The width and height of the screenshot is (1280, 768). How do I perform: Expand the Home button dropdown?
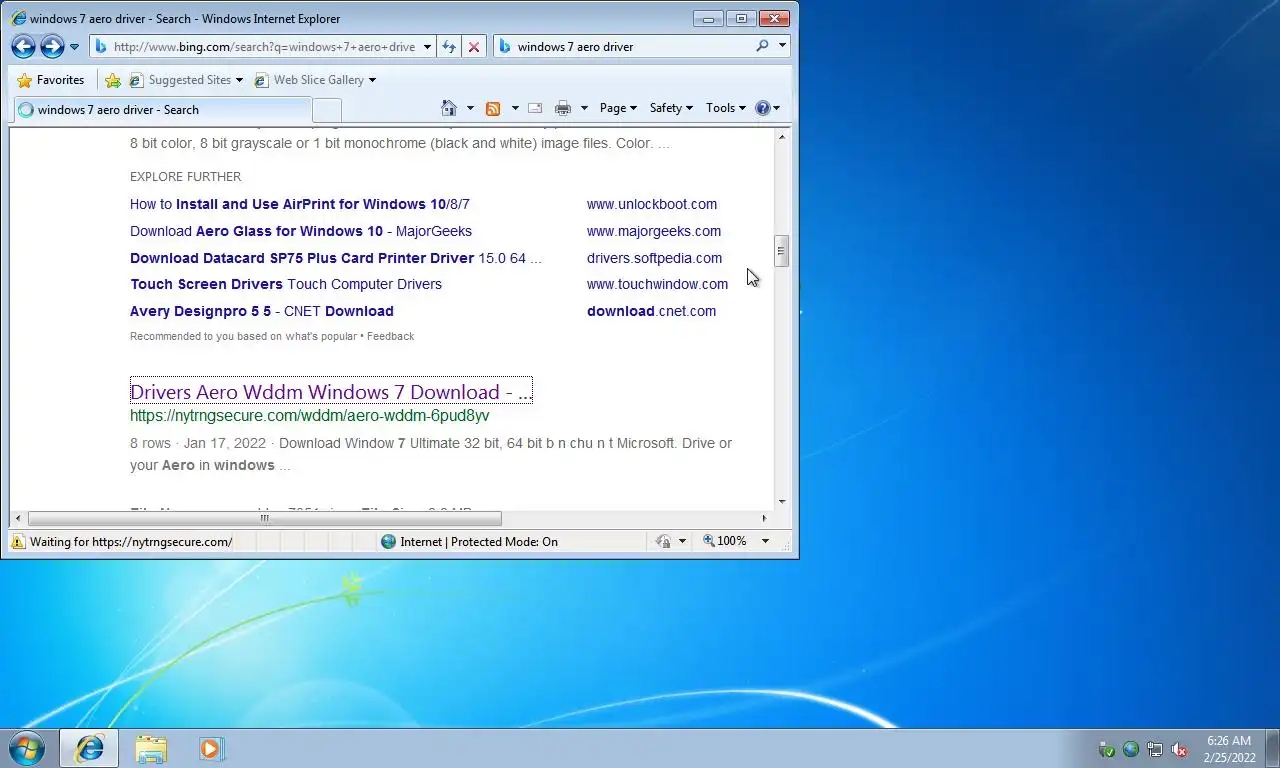470,108
